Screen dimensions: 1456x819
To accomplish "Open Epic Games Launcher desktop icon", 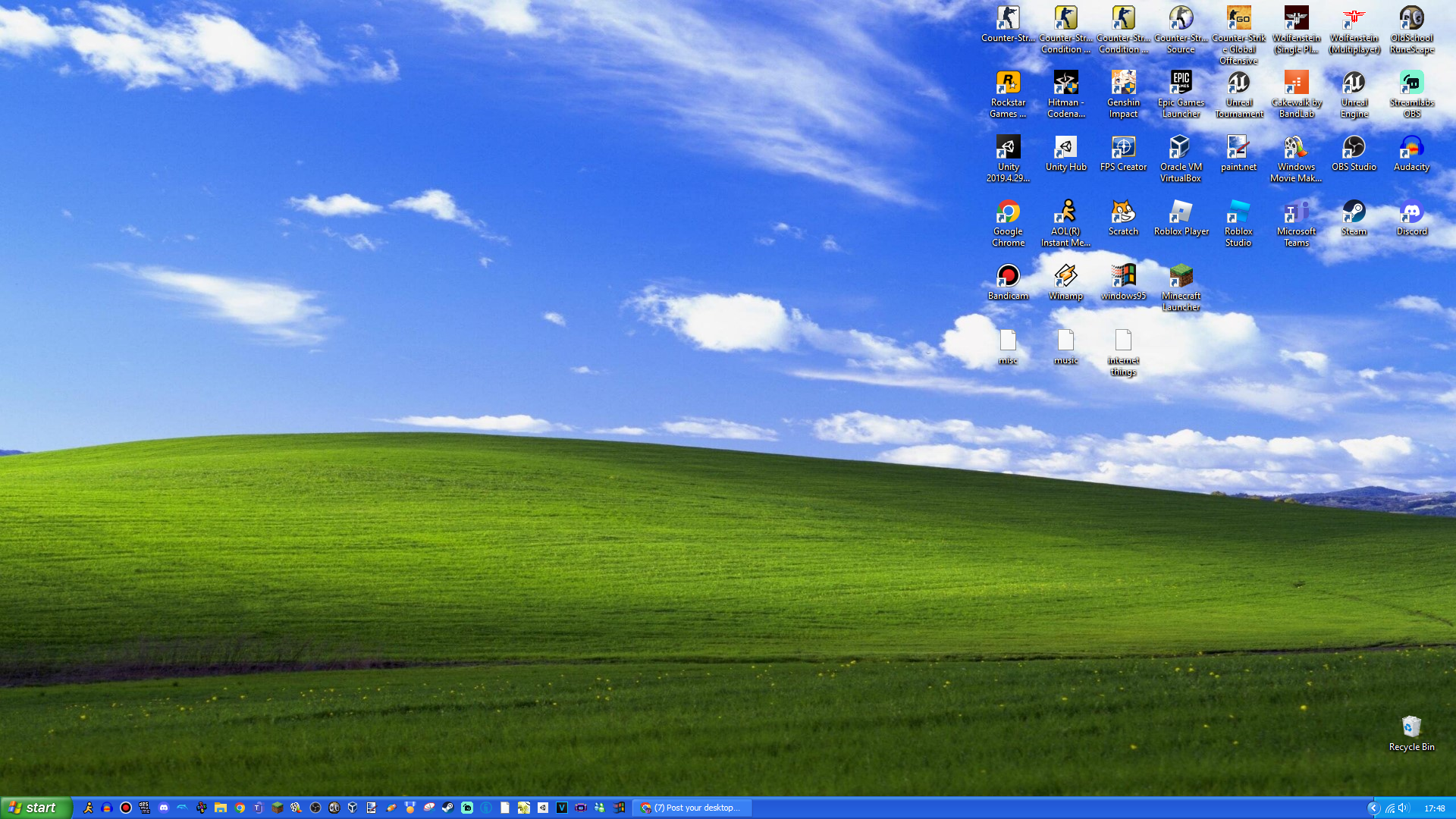I will [1181, 94].
